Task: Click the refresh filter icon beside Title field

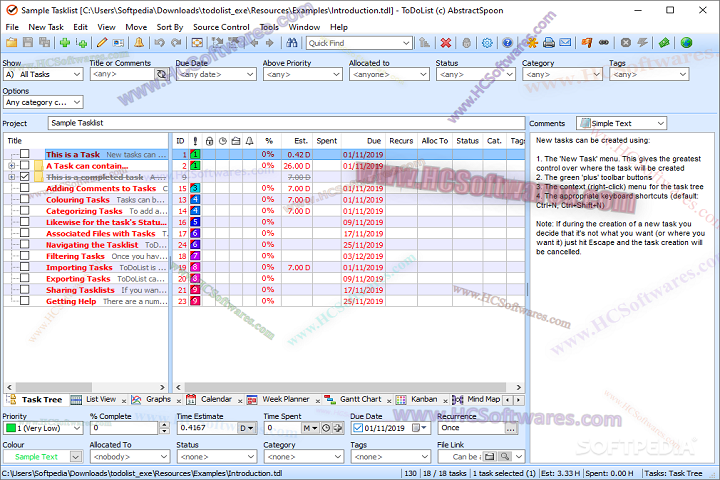Action: pyautogui.click(x=161, y=74)
